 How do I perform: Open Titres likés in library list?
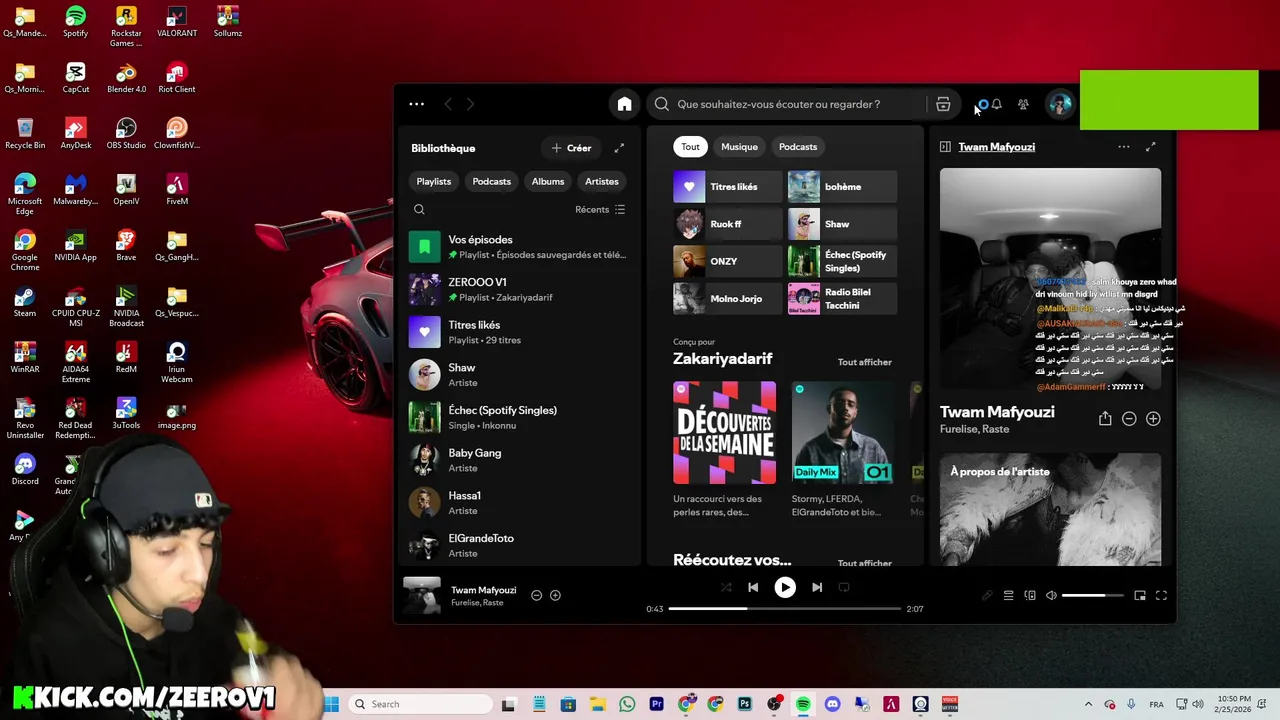(518, 332)
